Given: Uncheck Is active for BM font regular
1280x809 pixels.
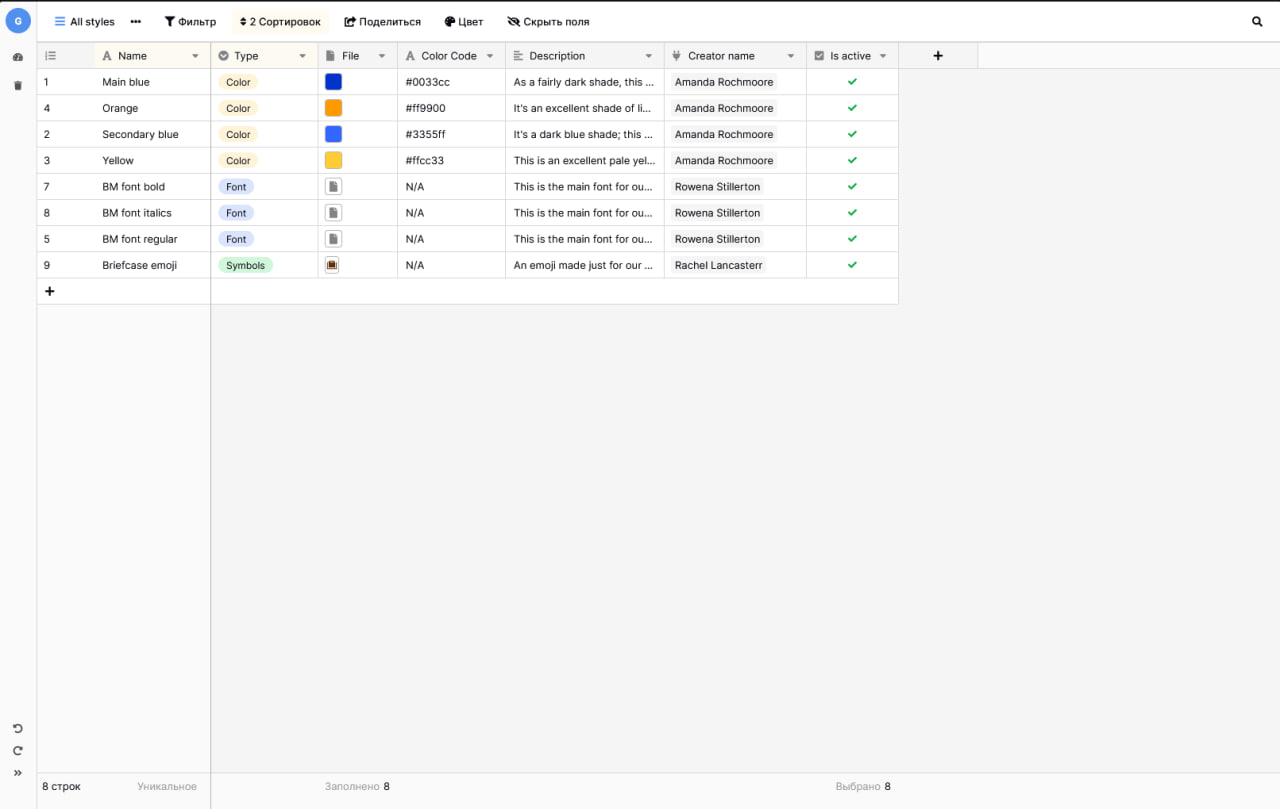Looking at the screenshot, I should 852,239.
